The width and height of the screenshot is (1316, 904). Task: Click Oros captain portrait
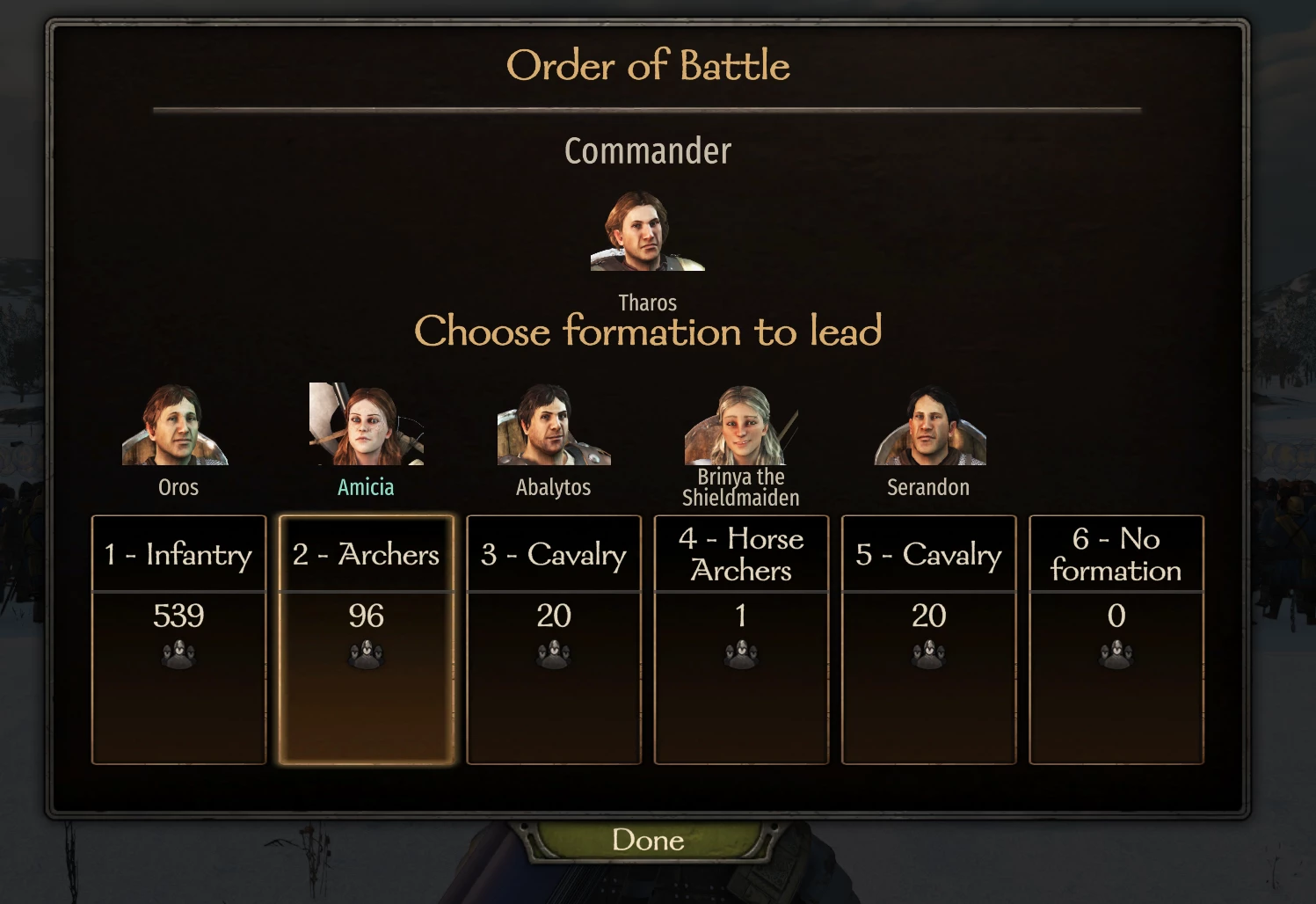pos(176,425)
